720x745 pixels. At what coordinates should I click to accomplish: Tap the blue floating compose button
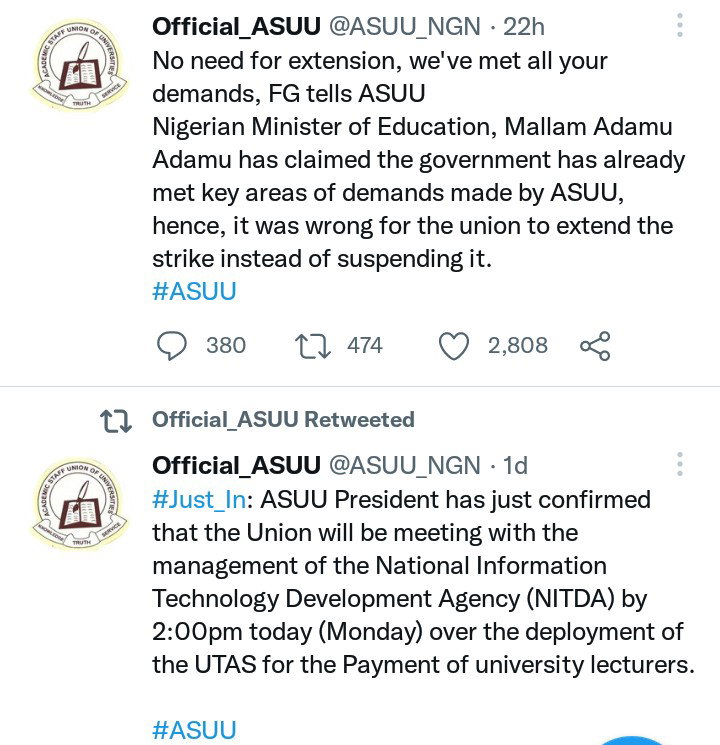point(632,741)
